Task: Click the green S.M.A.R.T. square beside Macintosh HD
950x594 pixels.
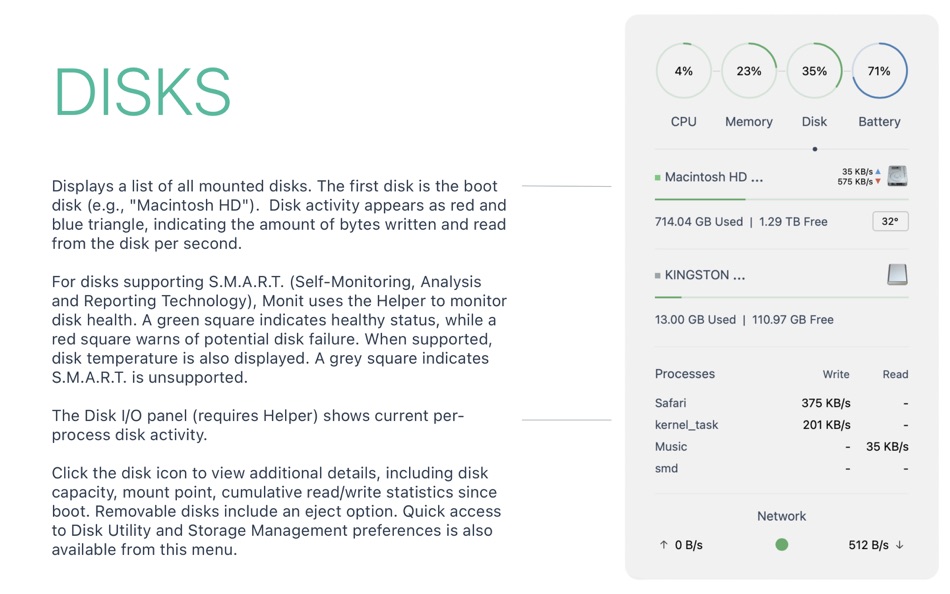Action: [657, 178]
